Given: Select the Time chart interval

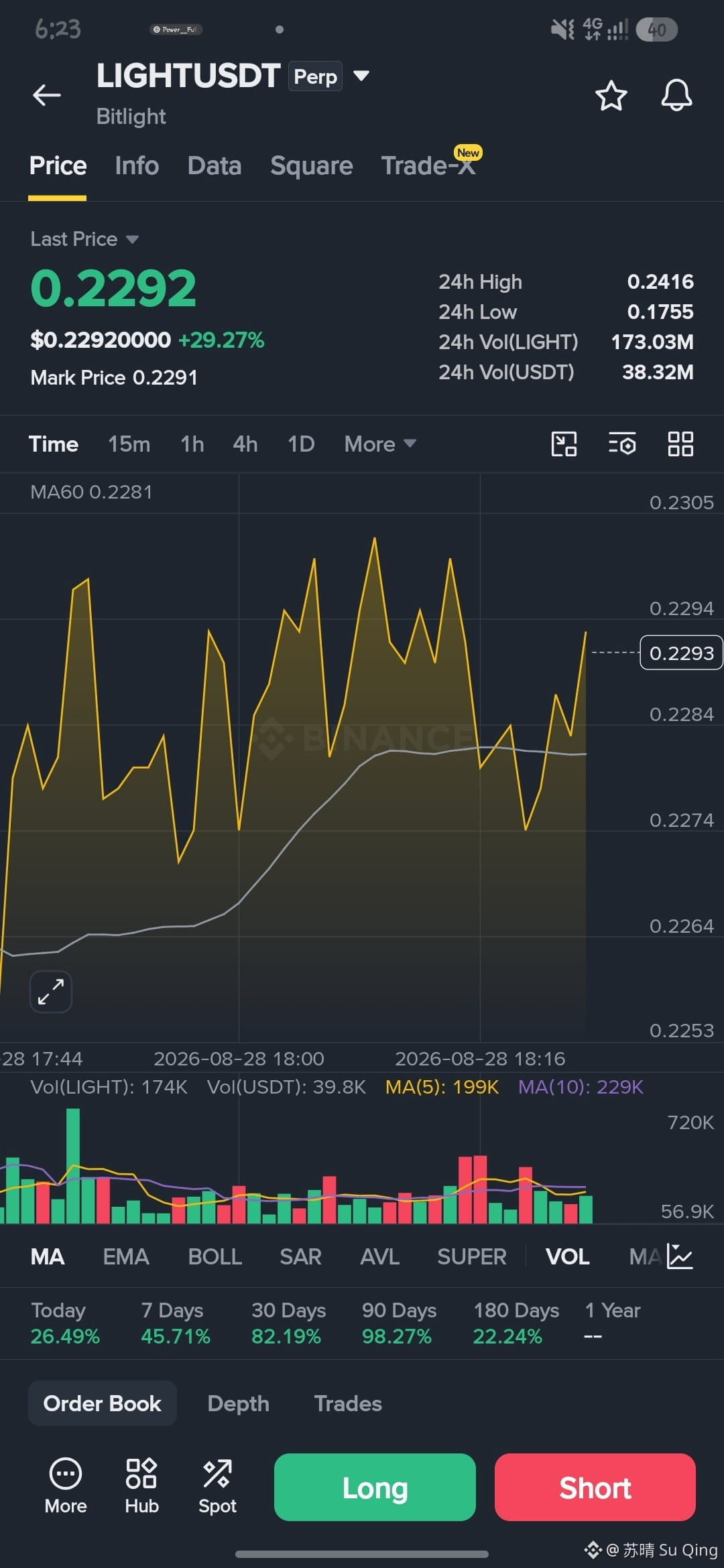Looking at the screenshot, I should (54, 444).
